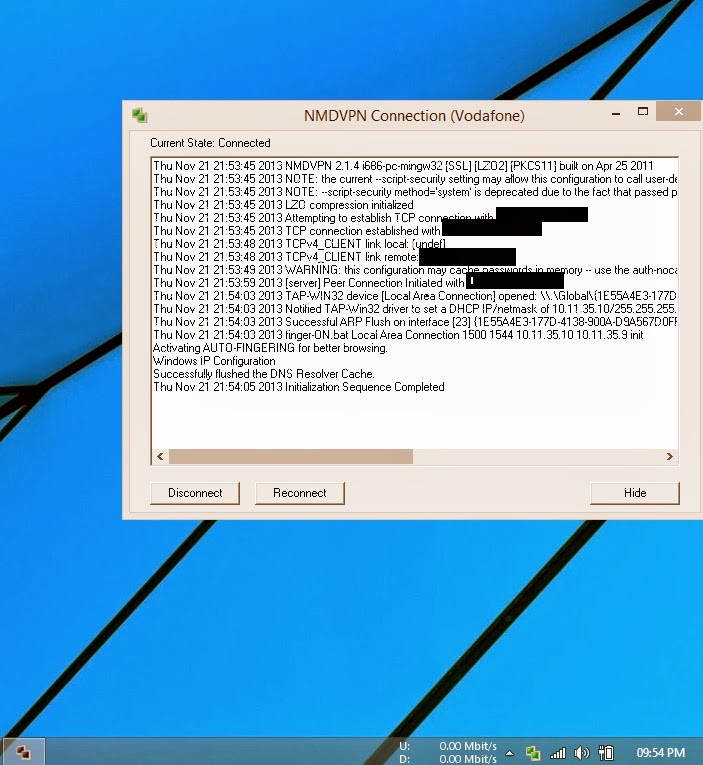Click the Reconnect button

[300, 493]
